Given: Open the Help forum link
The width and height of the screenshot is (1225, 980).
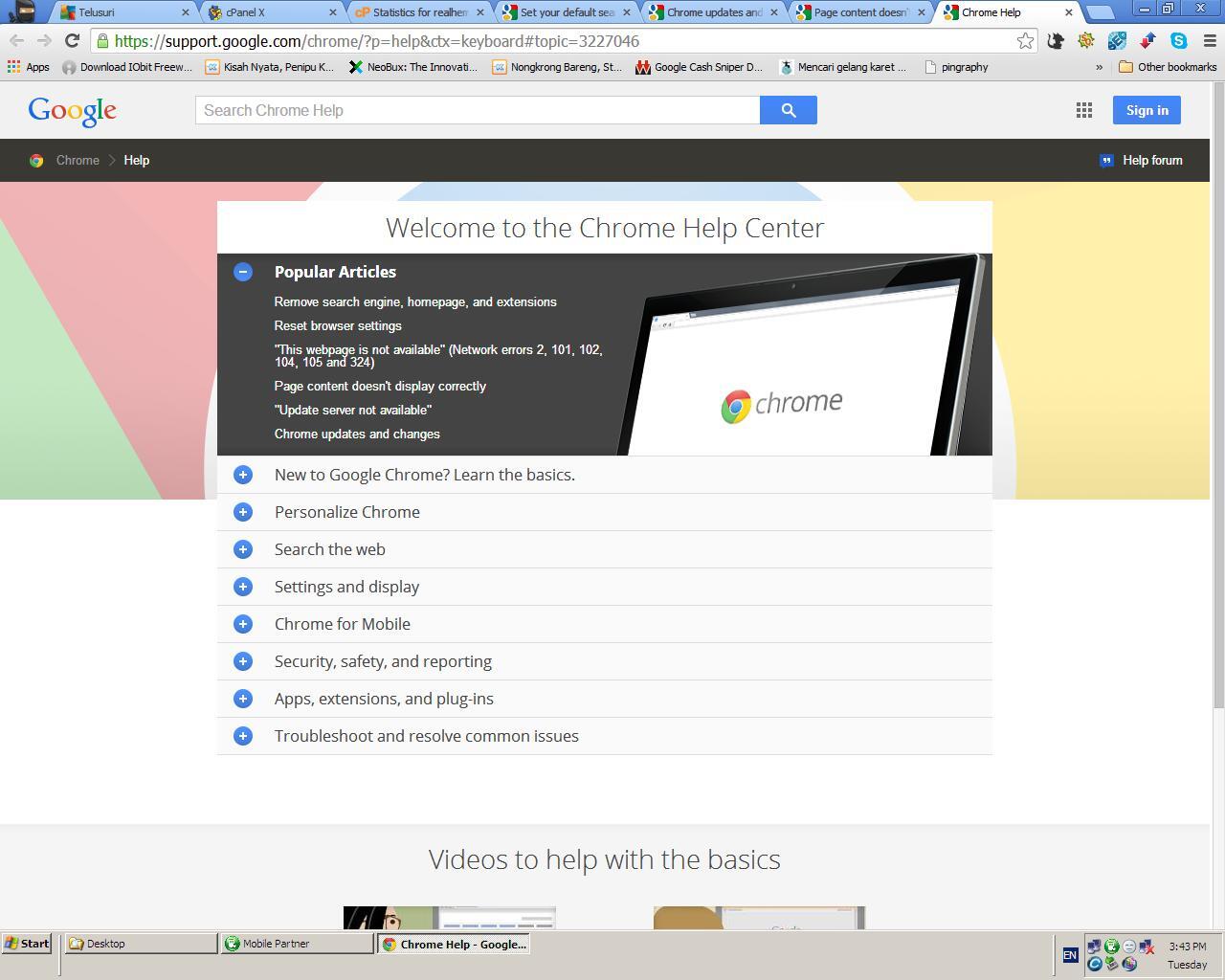Looking at the screenshot, I should [x=1141, y=161].
